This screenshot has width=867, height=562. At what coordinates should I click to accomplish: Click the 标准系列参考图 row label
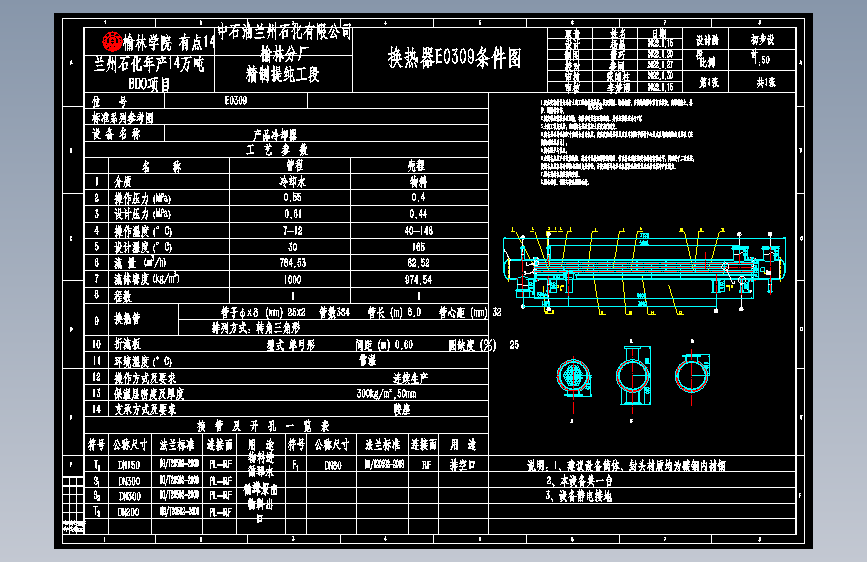pos(122,117)
